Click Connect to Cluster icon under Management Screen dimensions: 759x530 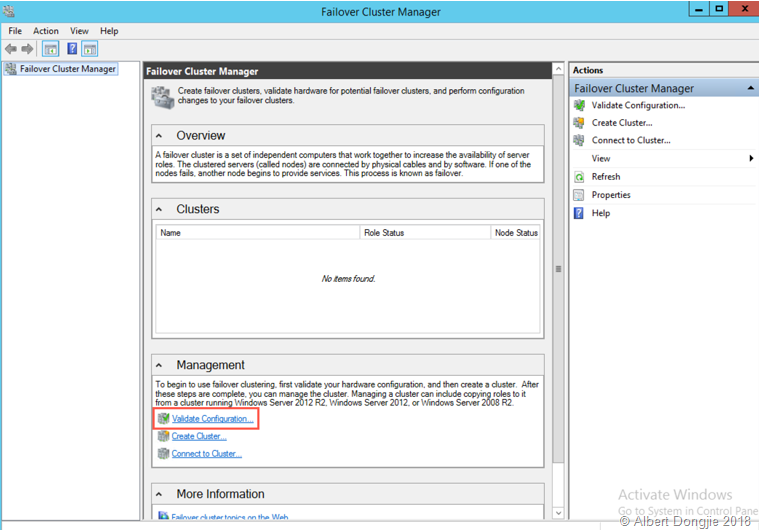coord(164,454)
